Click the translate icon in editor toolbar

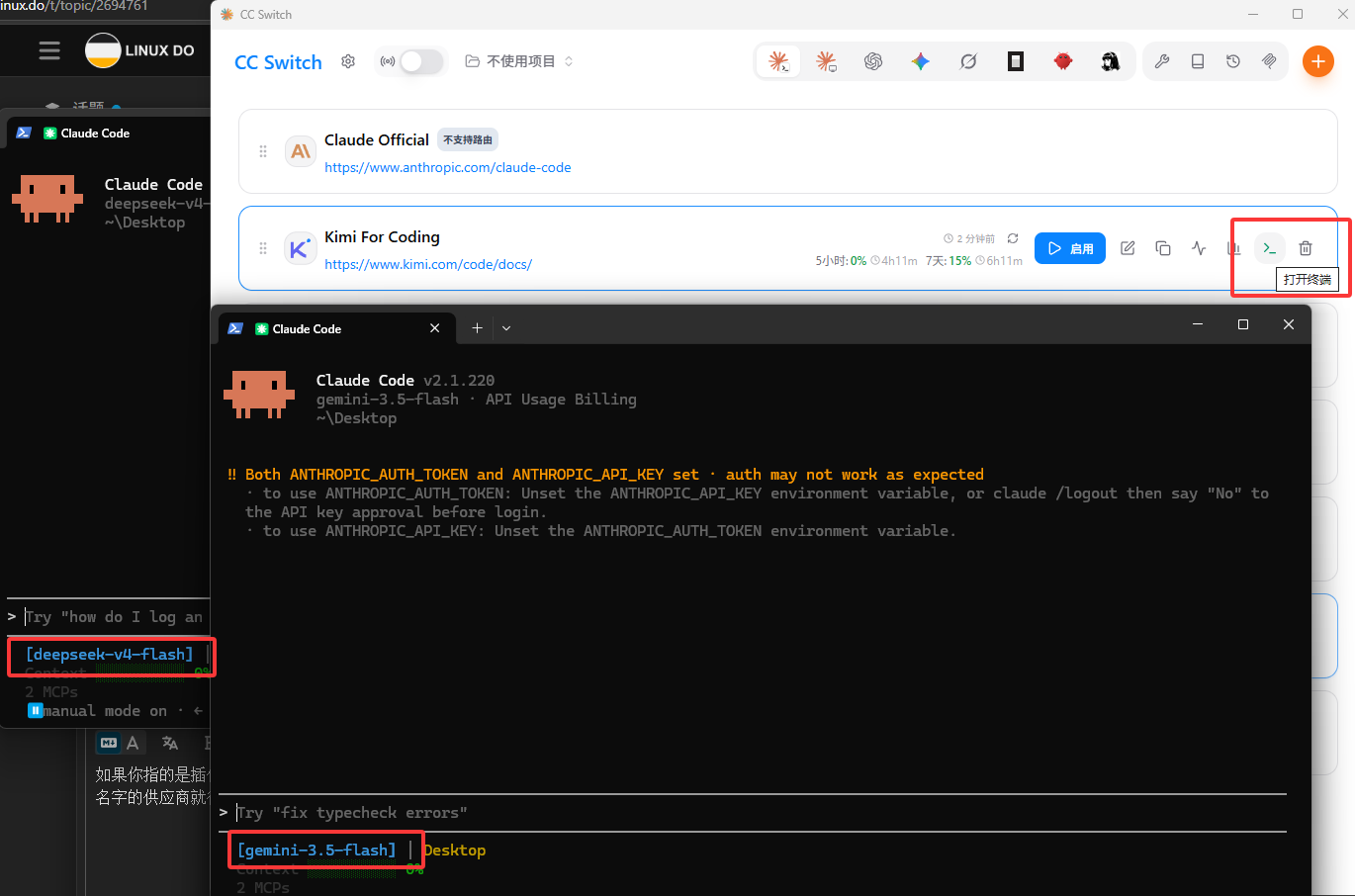click(x=170, y=743)
